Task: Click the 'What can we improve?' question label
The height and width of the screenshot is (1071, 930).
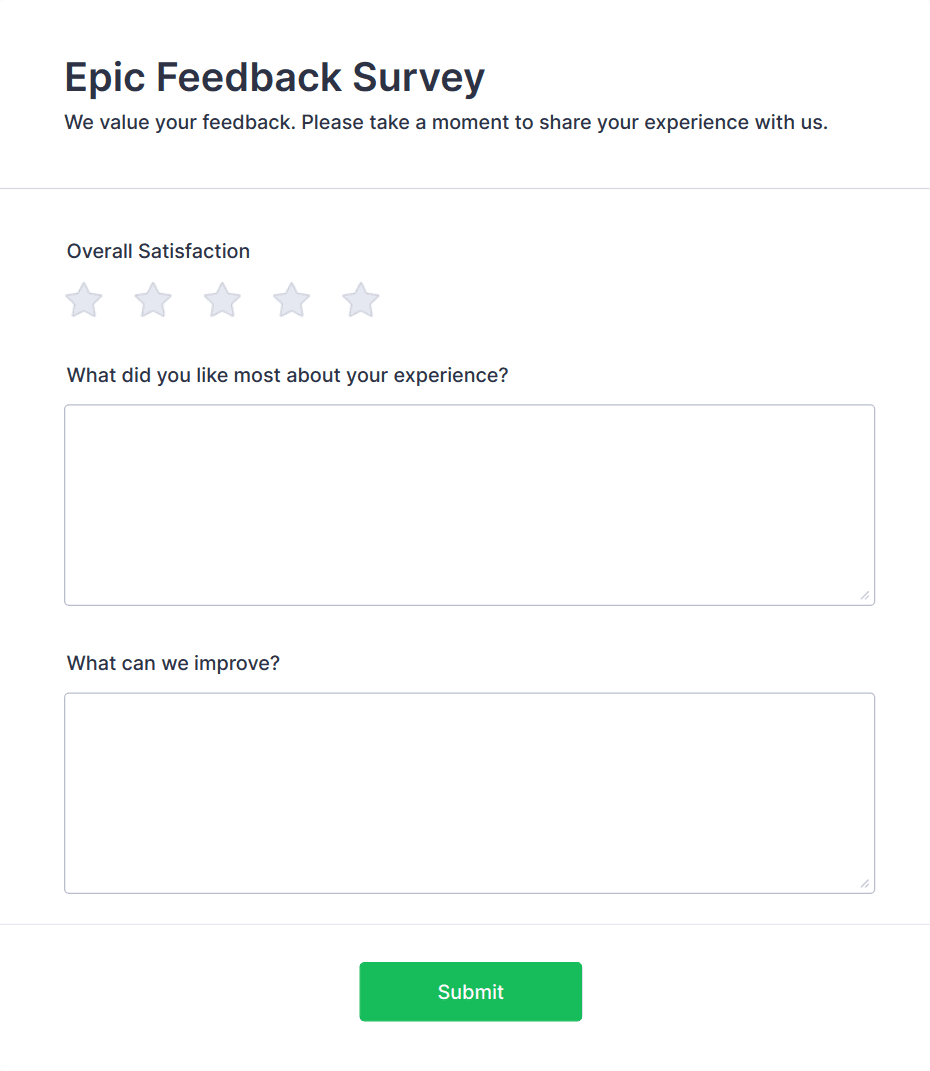Action: (172, 662)
